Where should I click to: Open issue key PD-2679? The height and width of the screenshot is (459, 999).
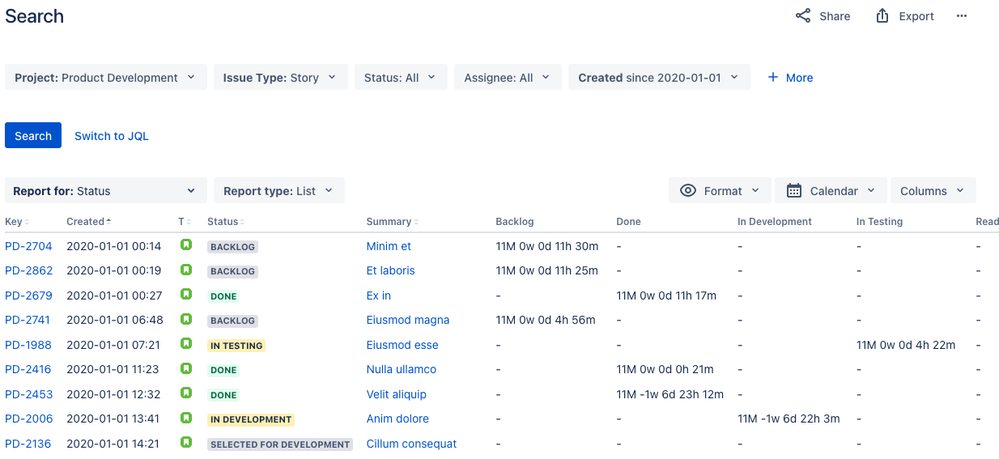point(29,295)
